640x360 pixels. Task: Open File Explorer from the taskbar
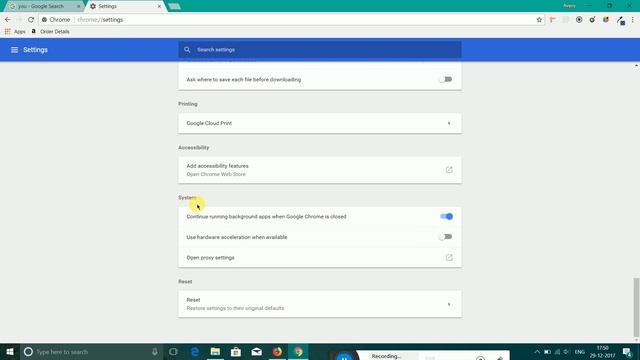tap(216, 352)
